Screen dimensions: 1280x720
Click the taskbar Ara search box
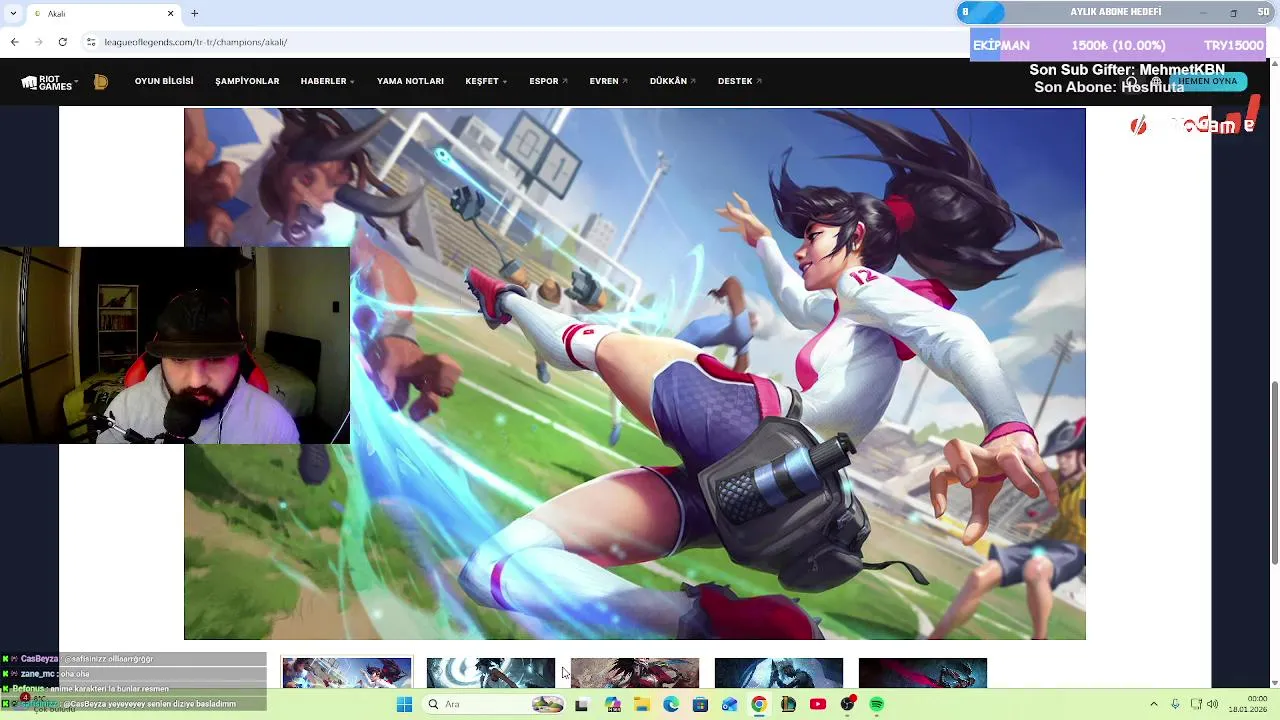click(496, 704)
